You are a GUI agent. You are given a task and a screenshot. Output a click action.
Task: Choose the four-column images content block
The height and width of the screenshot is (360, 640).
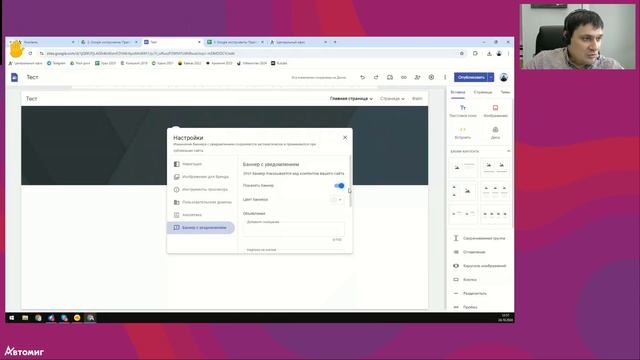coord(495,214)
